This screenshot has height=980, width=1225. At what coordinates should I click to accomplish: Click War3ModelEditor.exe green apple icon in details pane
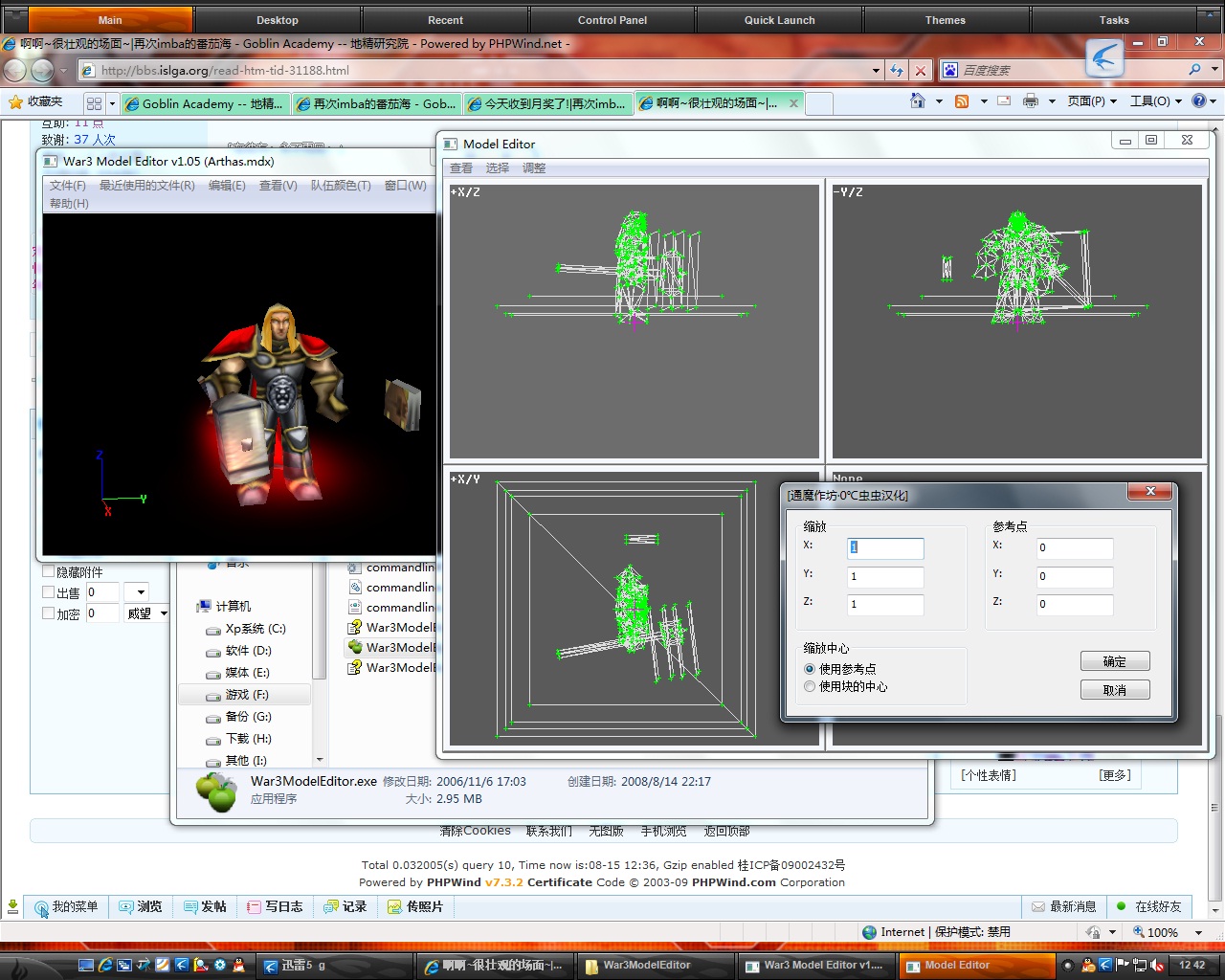pyautogui.click(x=217, y=792)
